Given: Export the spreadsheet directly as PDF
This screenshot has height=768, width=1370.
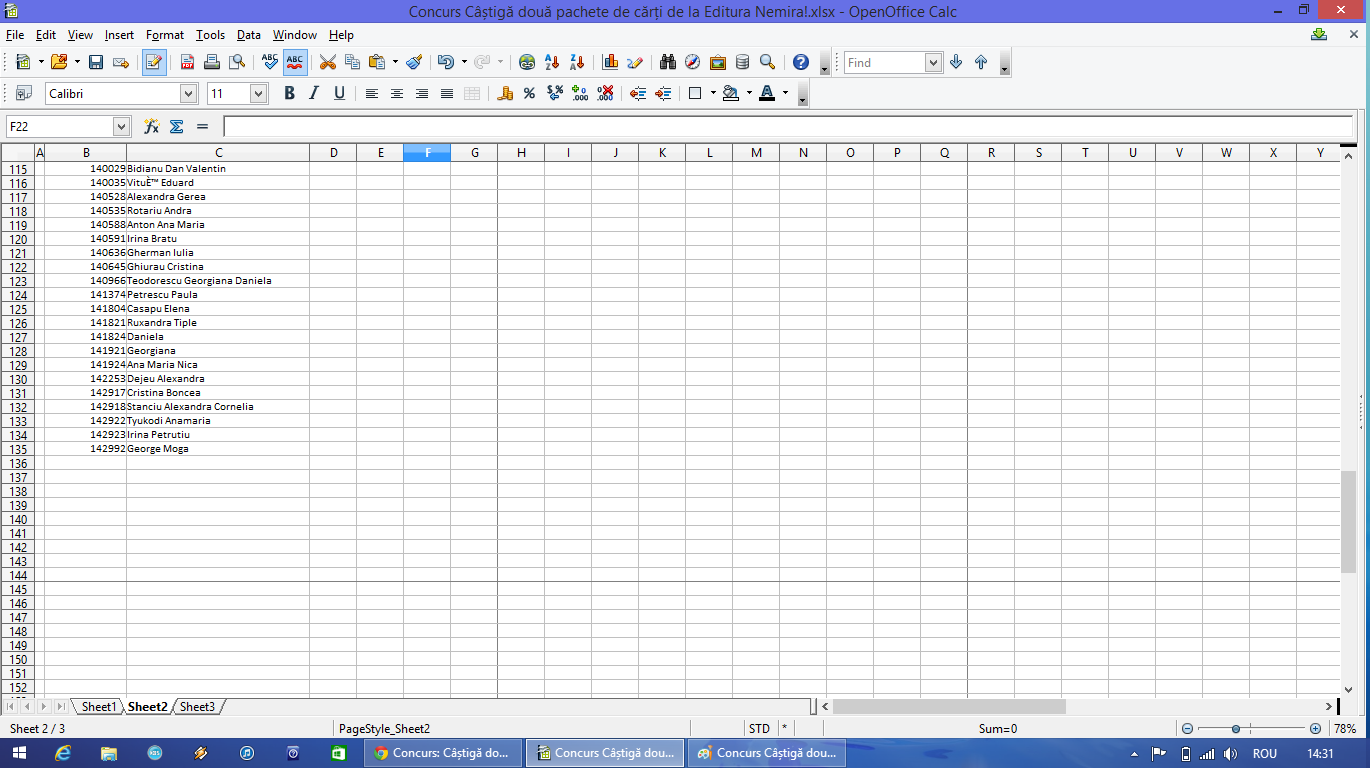Looking at the screenshot, I should [187, 62].
